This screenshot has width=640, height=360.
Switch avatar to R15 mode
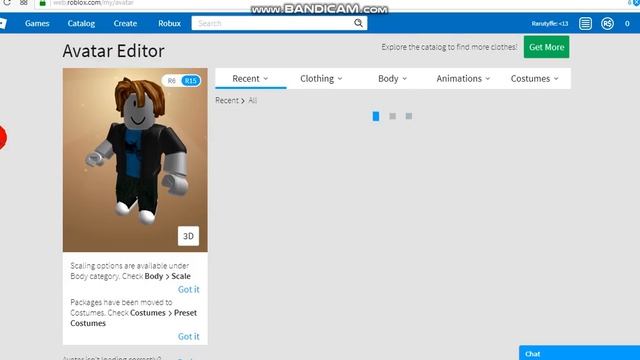(x=191, y=81)
